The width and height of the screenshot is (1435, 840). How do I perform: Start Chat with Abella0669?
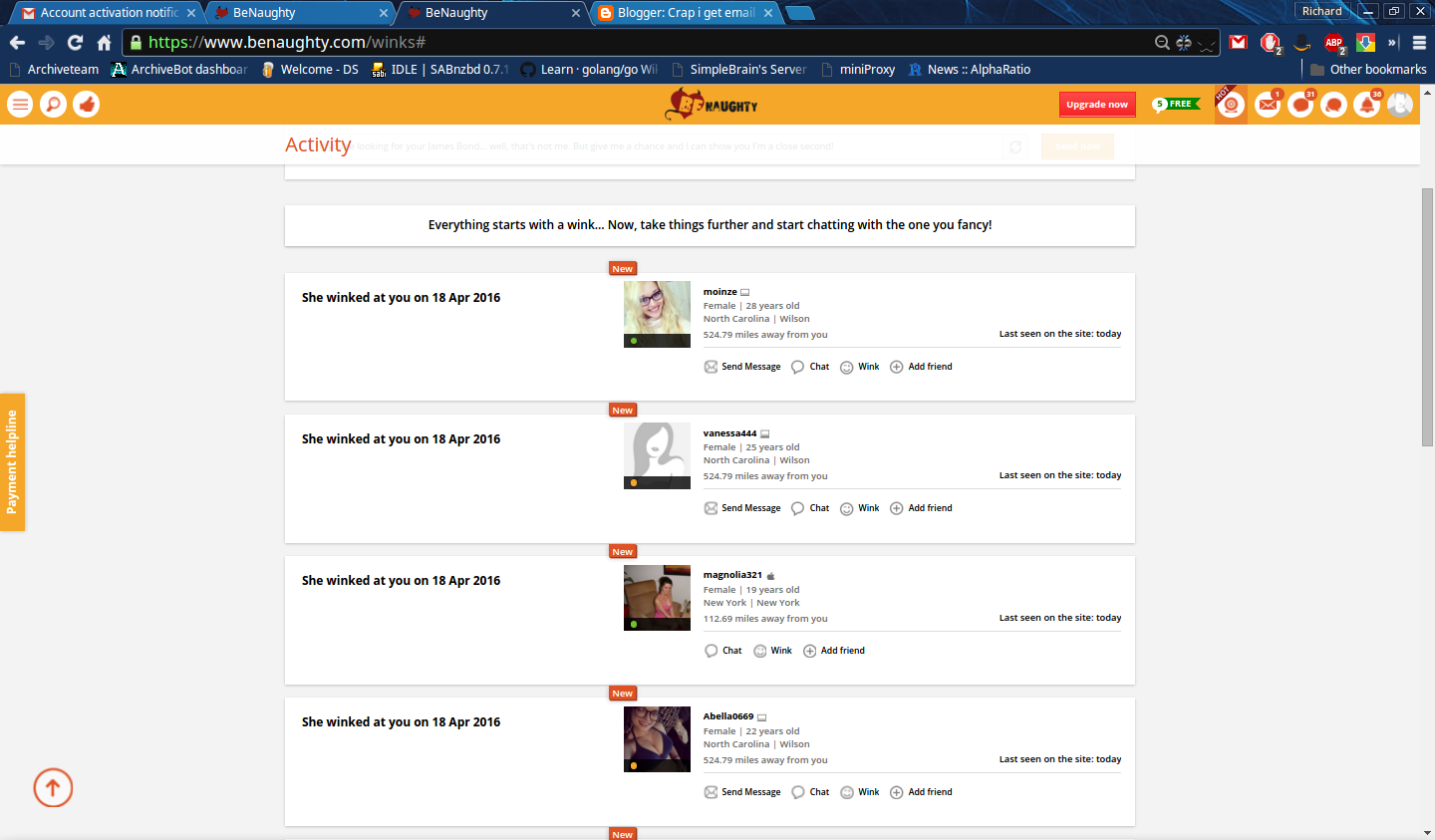(810, 792)
